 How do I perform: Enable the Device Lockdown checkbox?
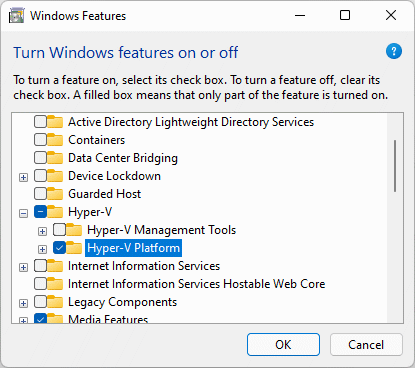tap(40, 176)
